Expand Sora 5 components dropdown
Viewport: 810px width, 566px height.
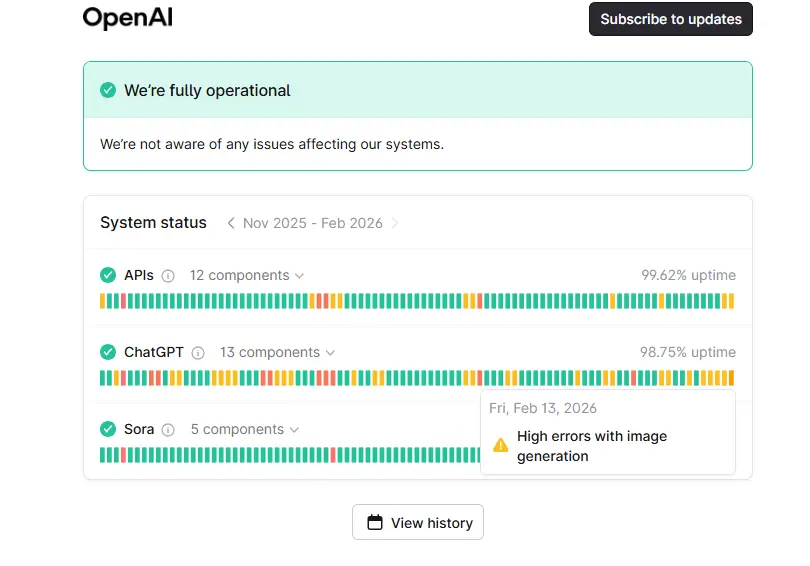245,429
